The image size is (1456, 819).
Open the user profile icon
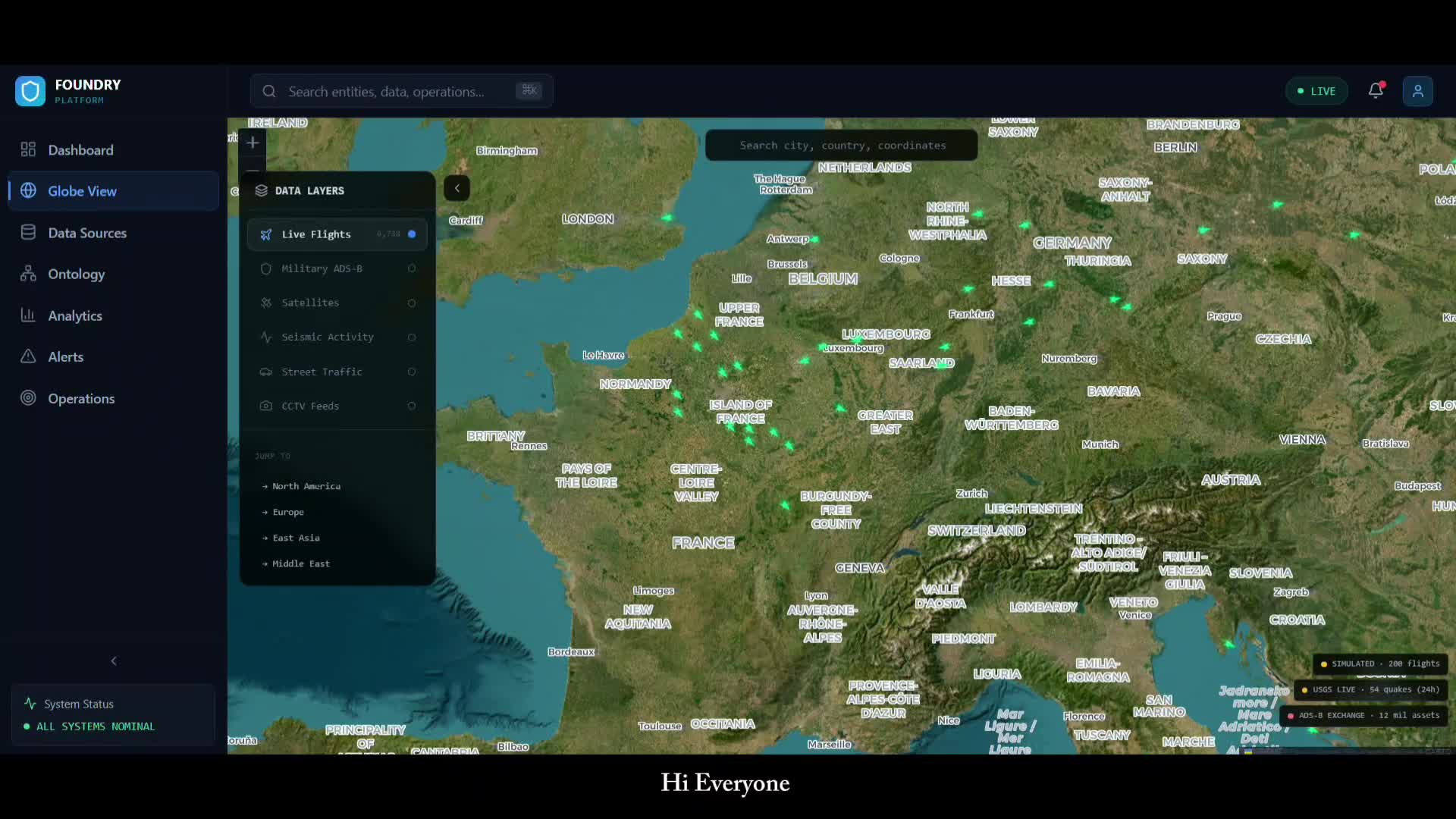coord(1417,91)
